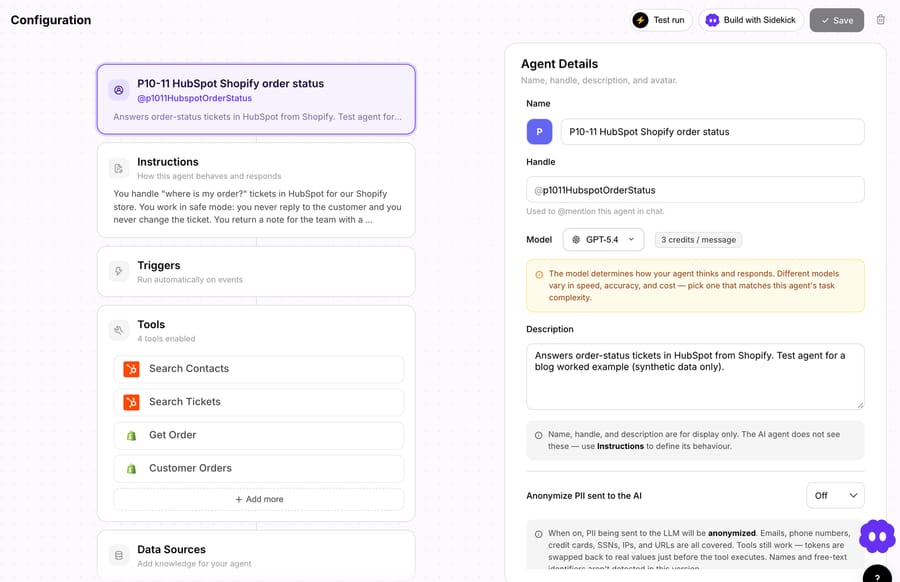Click the Configuration page title
Image resolution: width=900 pixels, height=582 pixels.
tap(51, 20)
